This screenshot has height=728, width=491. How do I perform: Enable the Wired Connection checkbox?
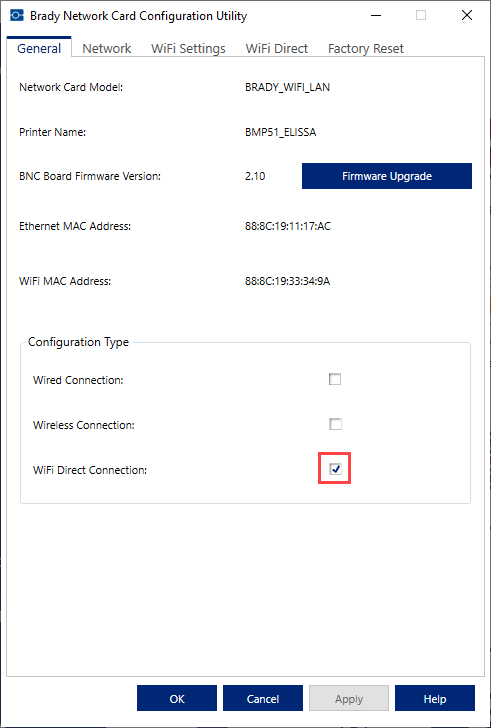335,379
